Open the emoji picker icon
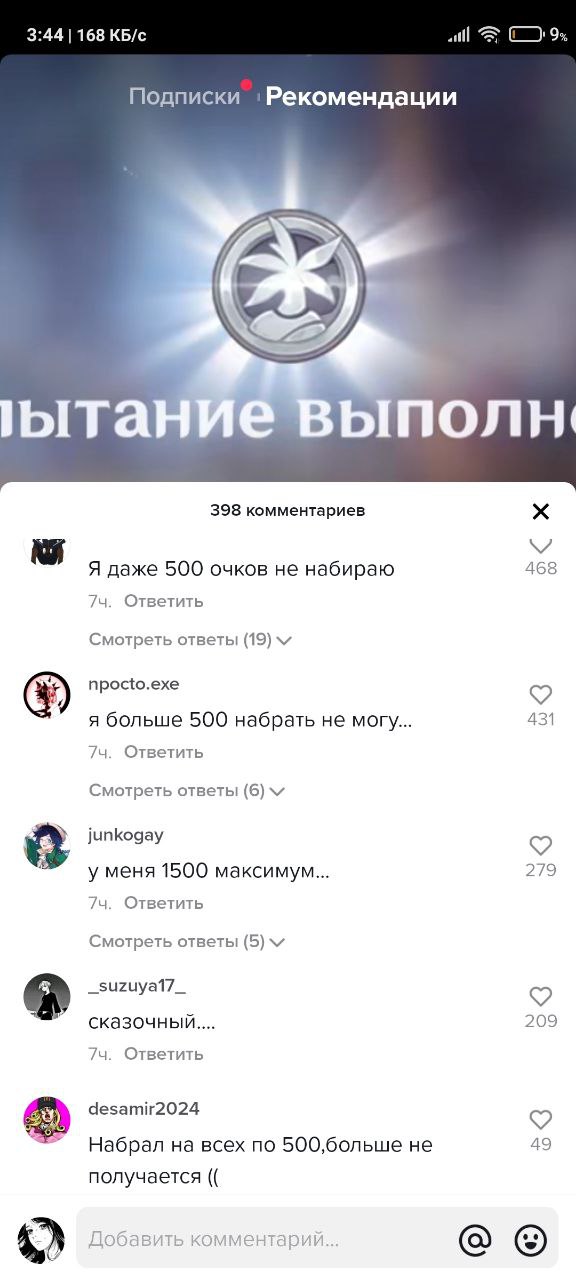576x1280 pixels. pos(531,1240)
